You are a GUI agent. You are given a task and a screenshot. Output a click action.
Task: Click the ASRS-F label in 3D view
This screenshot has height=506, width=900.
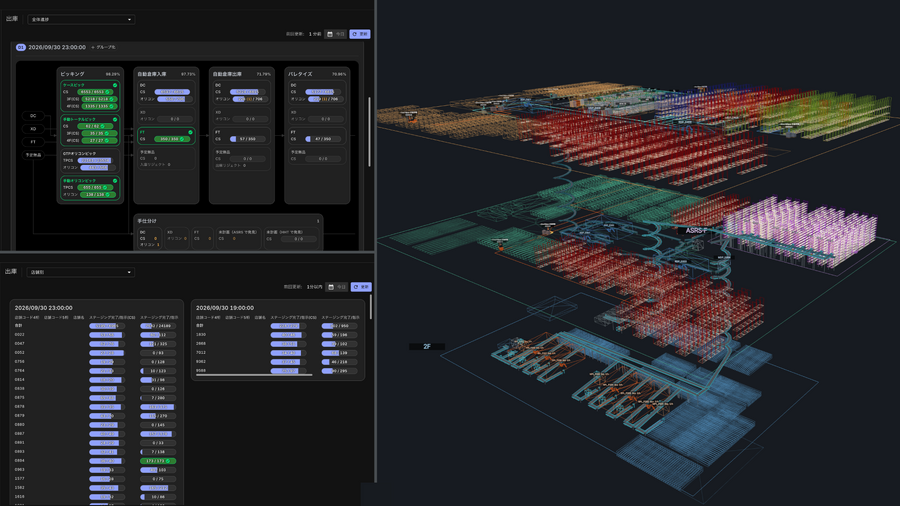(x=696, y=230)
